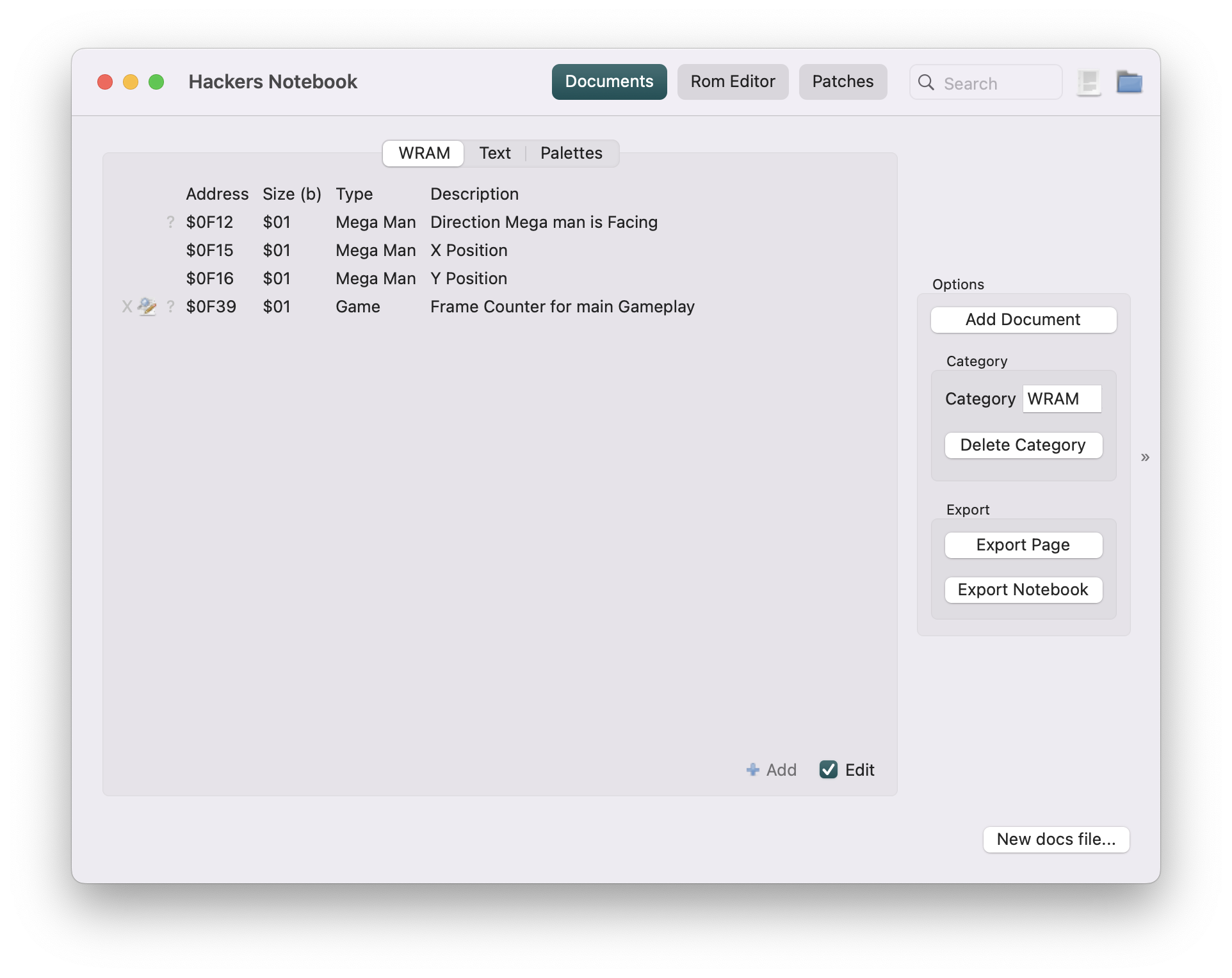Click the question mark icon beside $0F12
This screenshot has width=1232, height=978.
[x=170, y=222]
